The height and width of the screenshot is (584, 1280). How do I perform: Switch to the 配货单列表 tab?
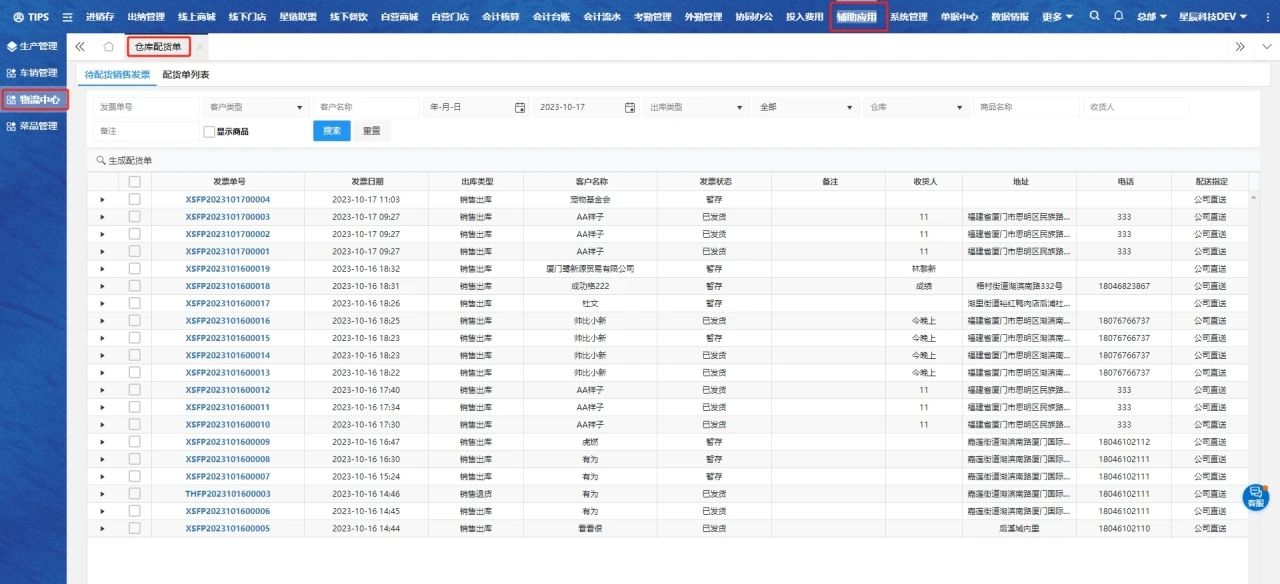[185, 75]
